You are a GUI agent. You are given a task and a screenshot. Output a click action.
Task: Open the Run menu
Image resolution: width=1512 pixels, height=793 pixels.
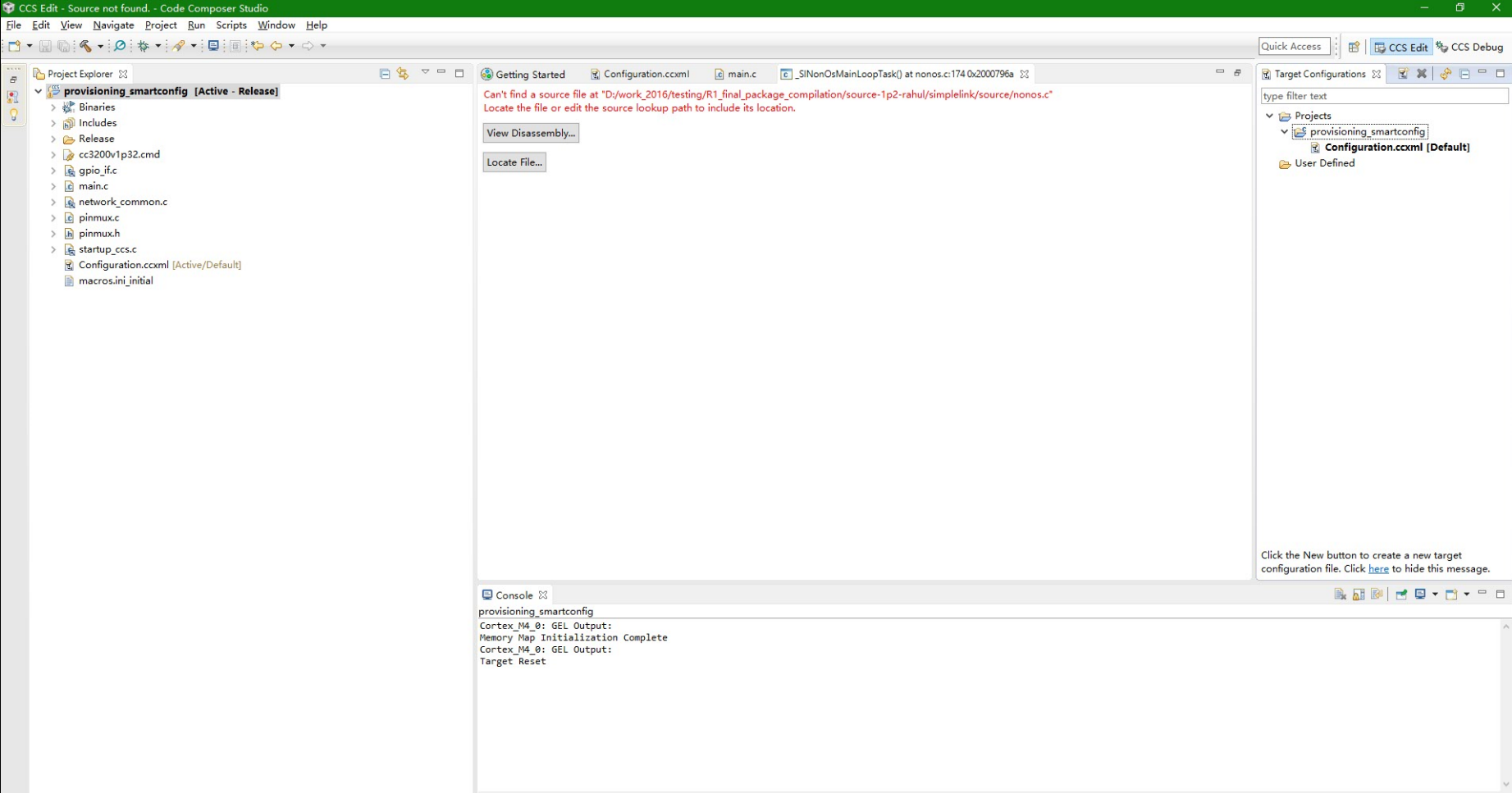click(x=196, y=25)
